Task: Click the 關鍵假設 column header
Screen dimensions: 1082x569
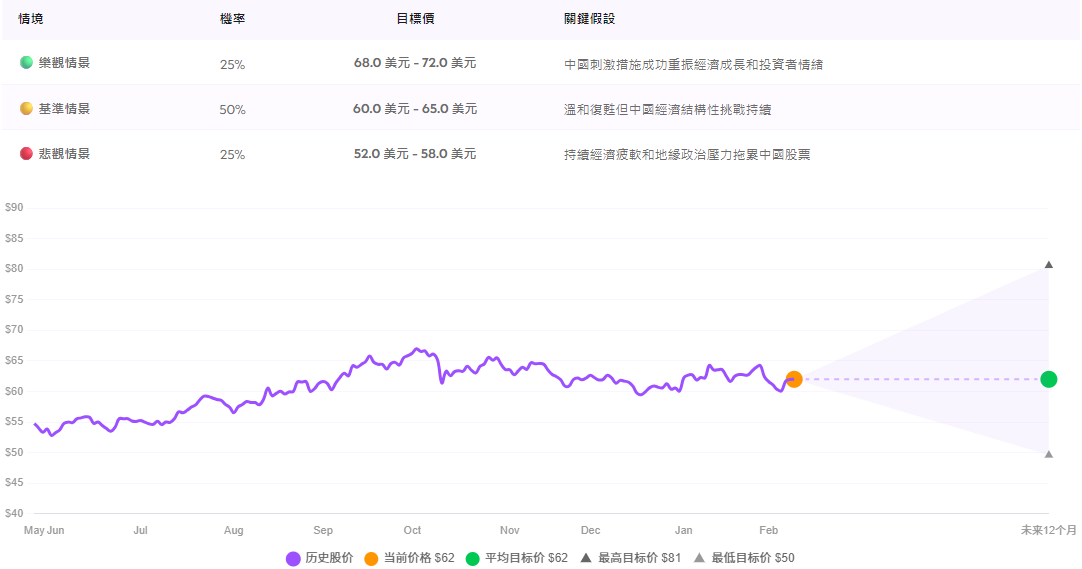Action: click(589, 19)
